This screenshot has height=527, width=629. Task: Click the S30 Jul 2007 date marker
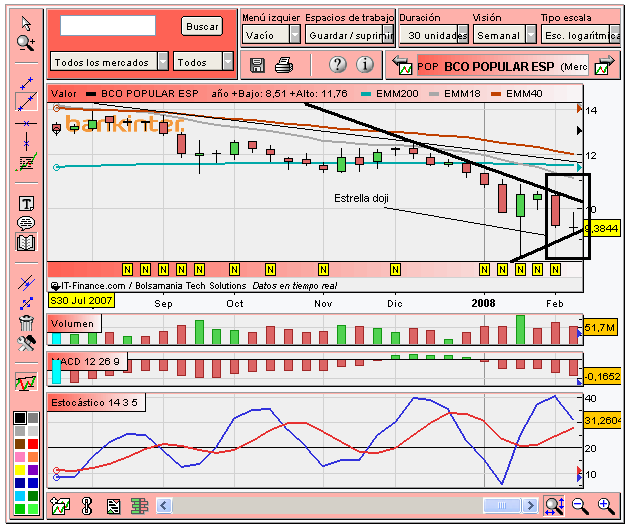[81, 300]
